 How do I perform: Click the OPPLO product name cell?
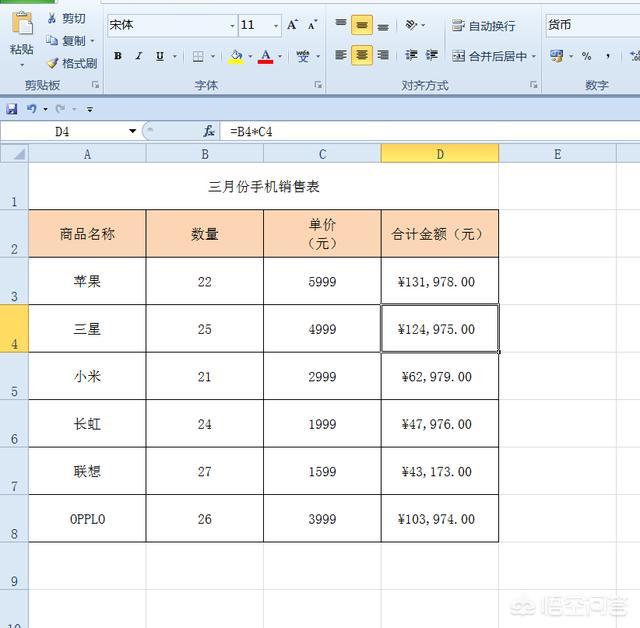[x=87, y=519]
